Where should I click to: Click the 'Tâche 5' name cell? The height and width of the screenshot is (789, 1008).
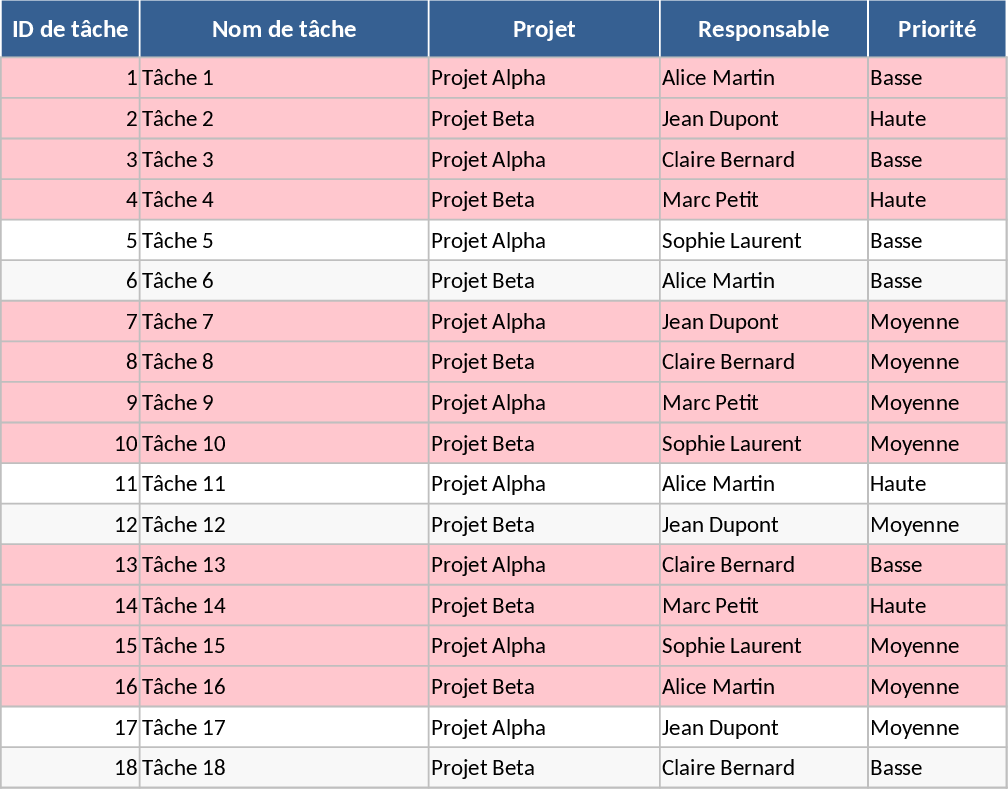coord(284,241)
